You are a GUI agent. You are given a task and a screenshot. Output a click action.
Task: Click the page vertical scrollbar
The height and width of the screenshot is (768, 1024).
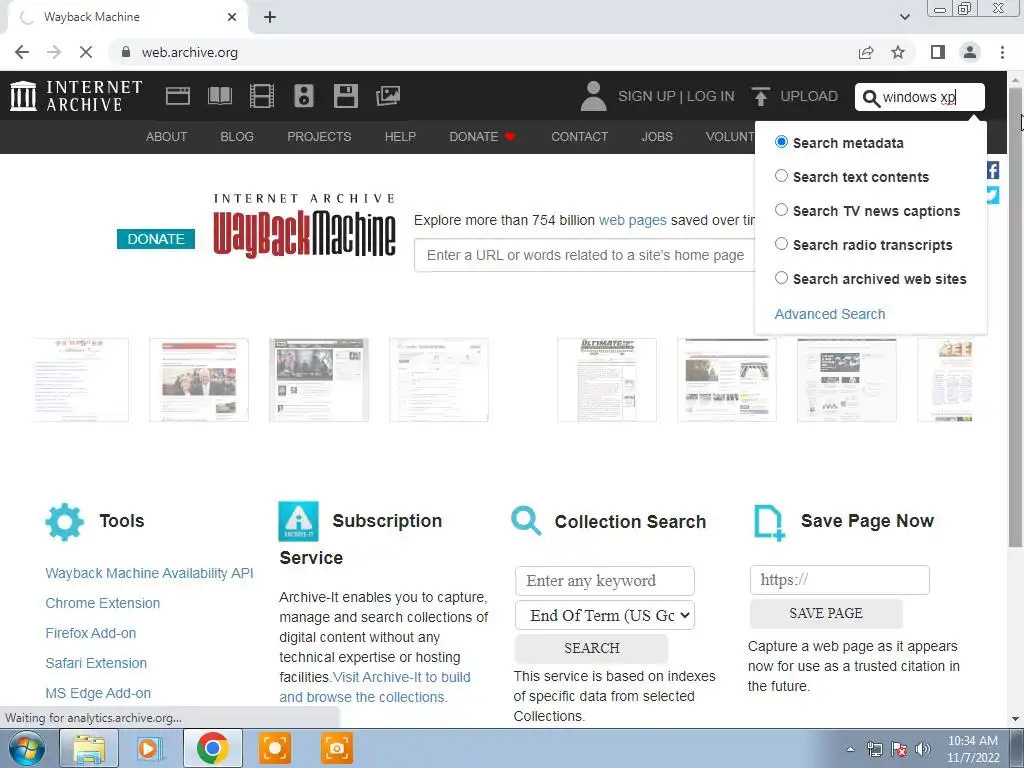pyautogui.click(x=1016, y=317)
